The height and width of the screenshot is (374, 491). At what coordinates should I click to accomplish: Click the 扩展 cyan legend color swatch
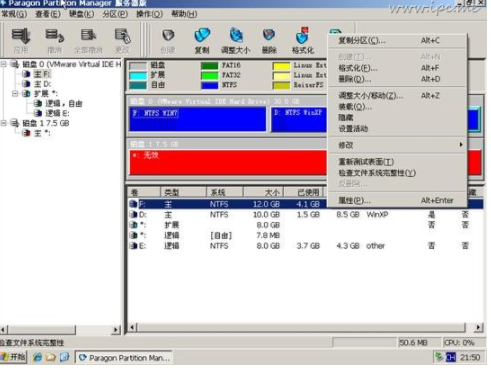138,76
